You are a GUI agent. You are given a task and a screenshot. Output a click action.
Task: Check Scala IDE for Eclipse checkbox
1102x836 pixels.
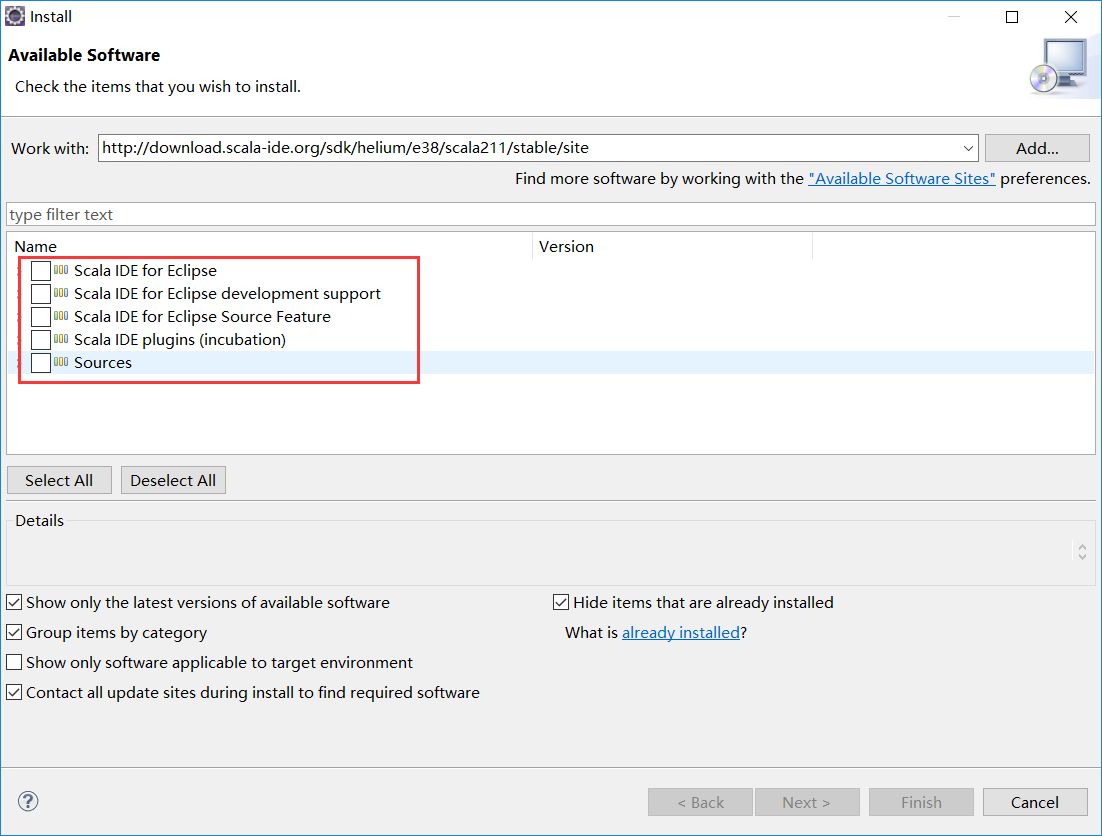(41, 270)
